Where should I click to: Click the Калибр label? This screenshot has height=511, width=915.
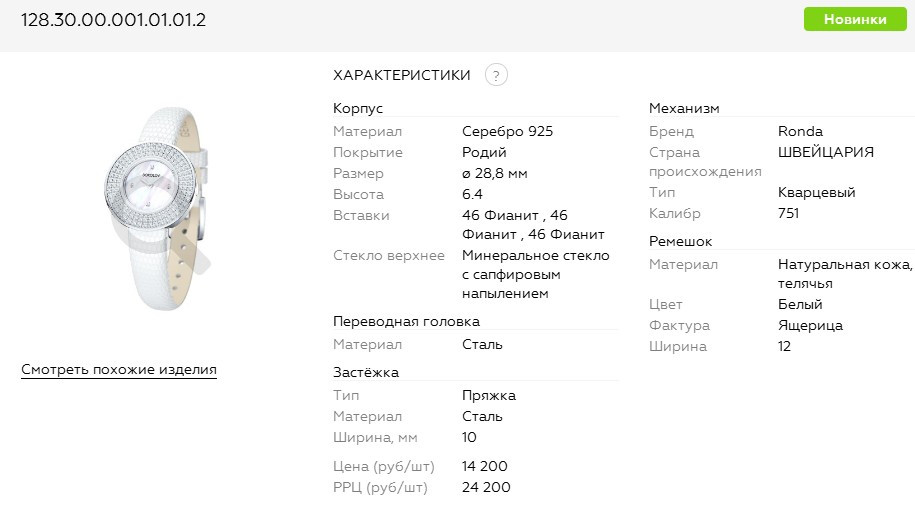(675, 214)
